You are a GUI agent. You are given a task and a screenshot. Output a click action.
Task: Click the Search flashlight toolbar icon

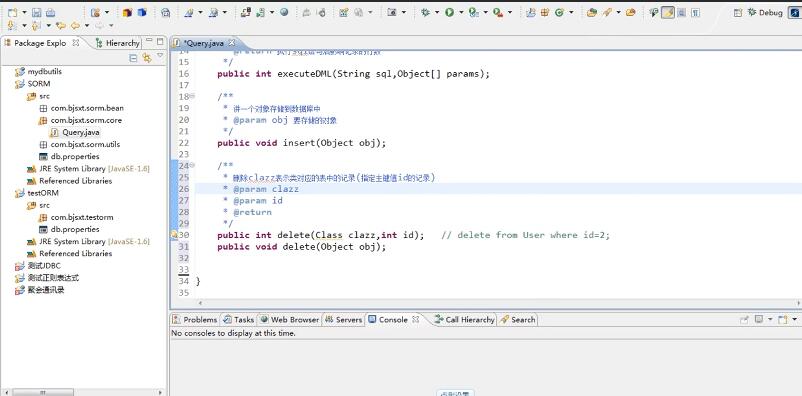(607, 13)
